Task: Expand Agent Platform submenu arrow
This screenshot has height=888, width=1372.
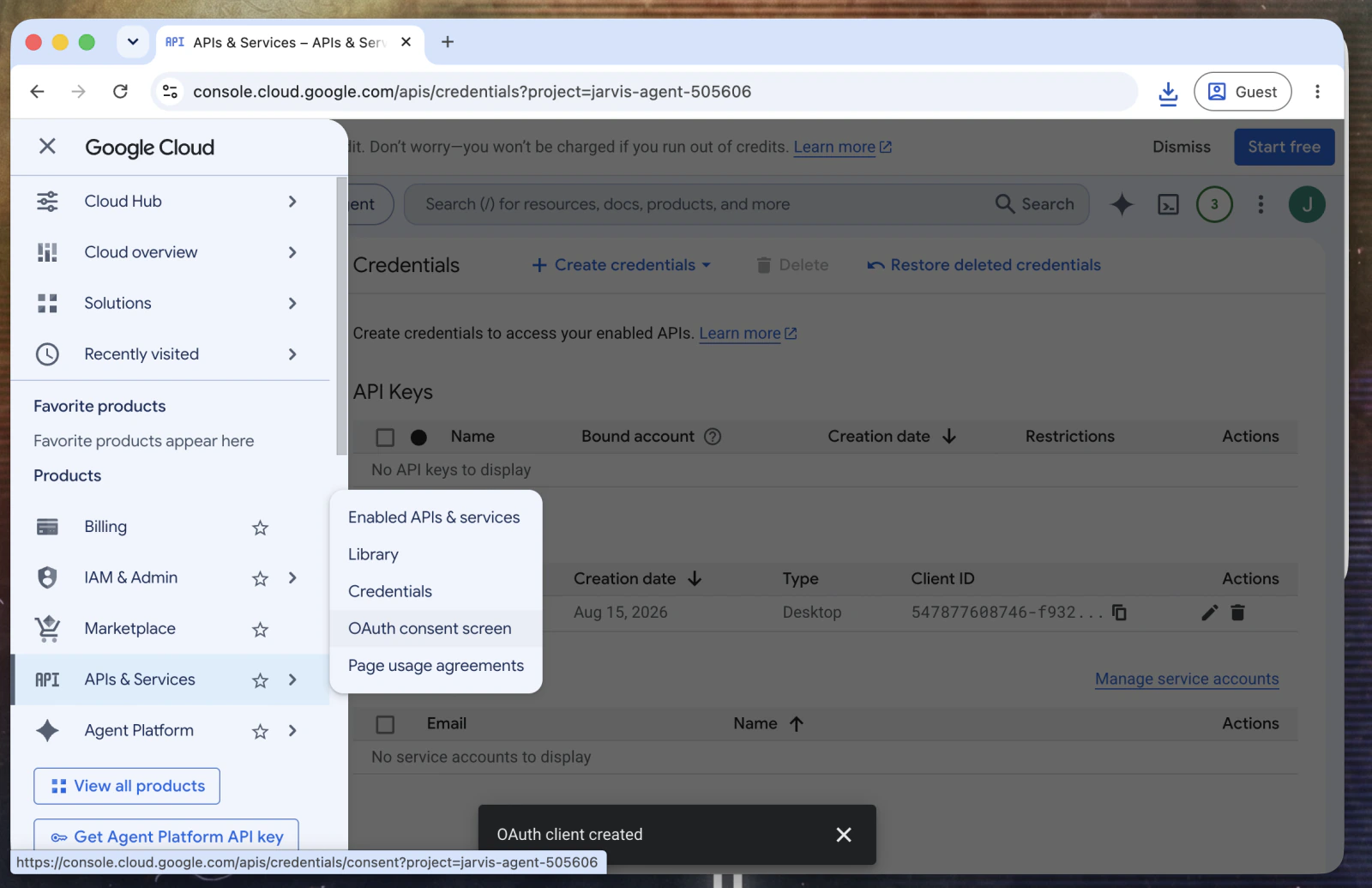Action: (x=292, y=731)
